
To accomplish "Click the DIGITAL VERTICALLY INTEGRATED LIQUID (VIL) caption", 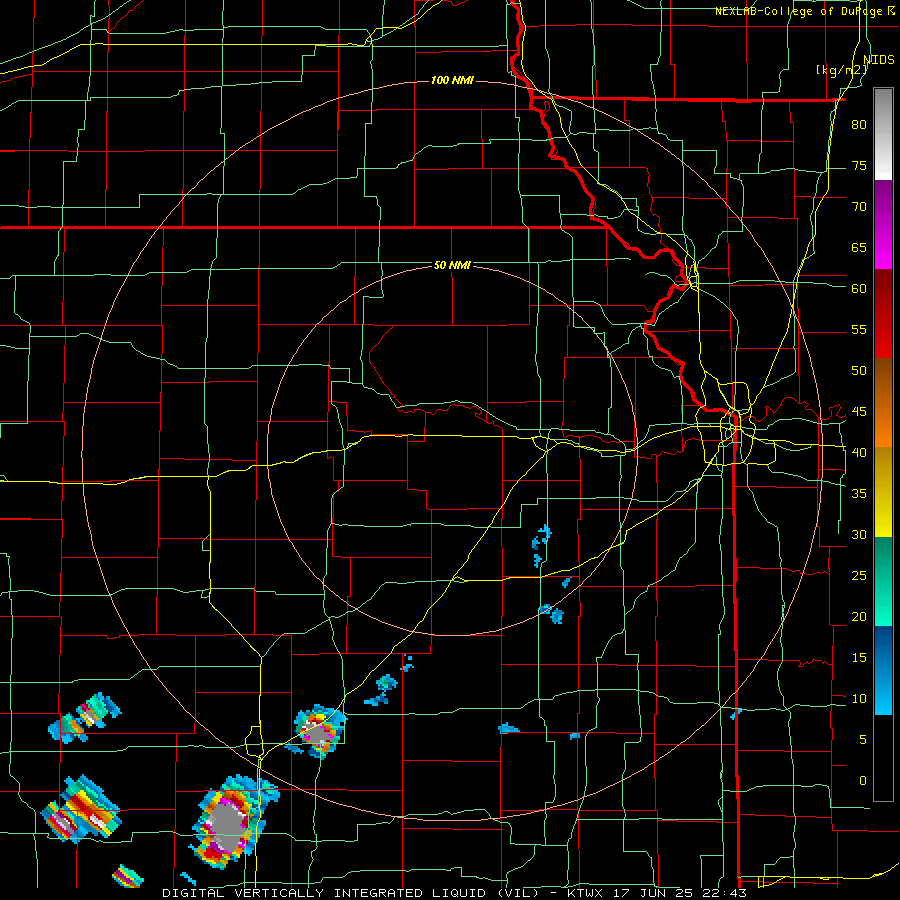I will [352, 893].
